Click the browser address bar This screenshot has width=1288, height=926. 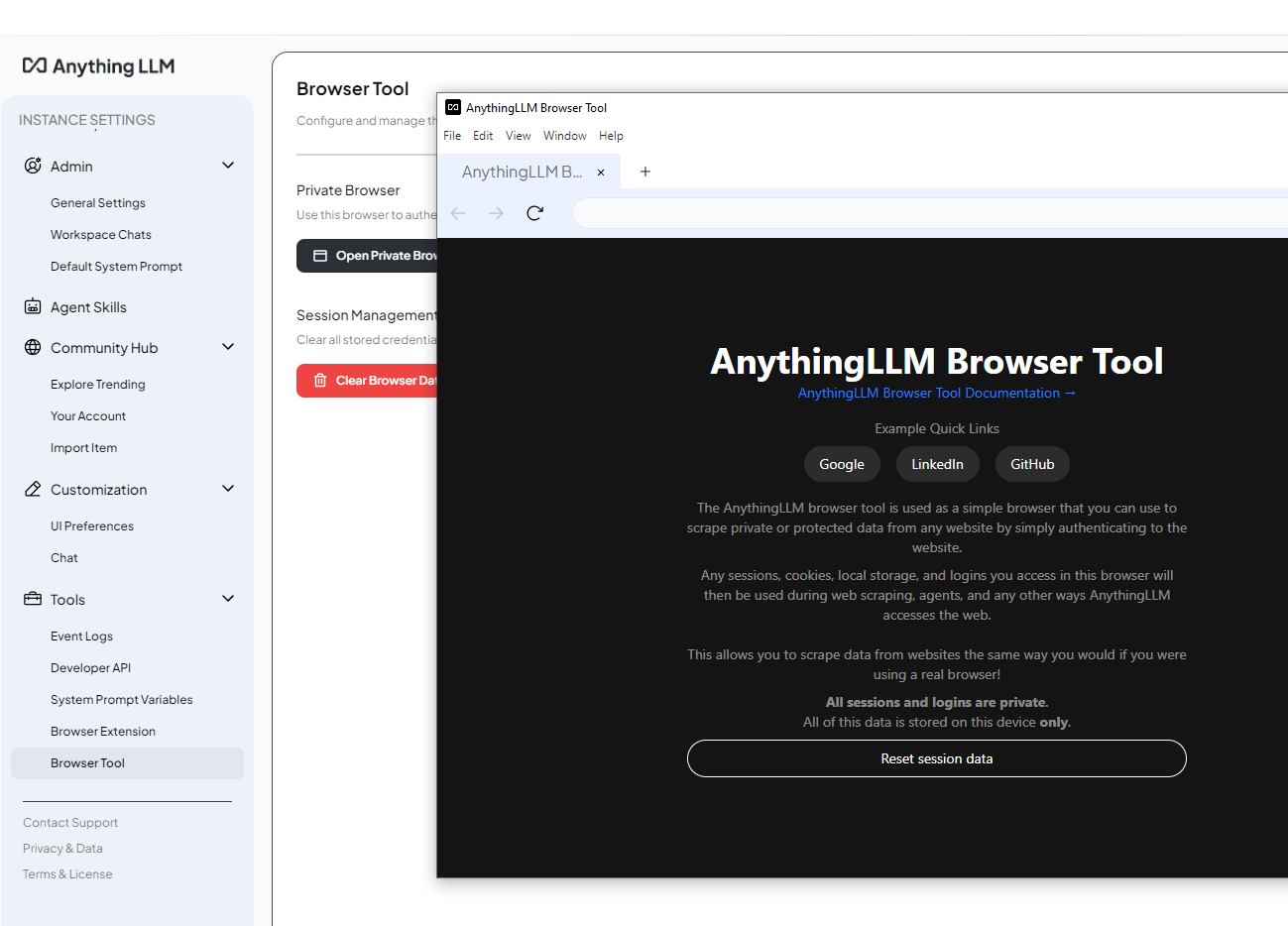pos(927,213)
